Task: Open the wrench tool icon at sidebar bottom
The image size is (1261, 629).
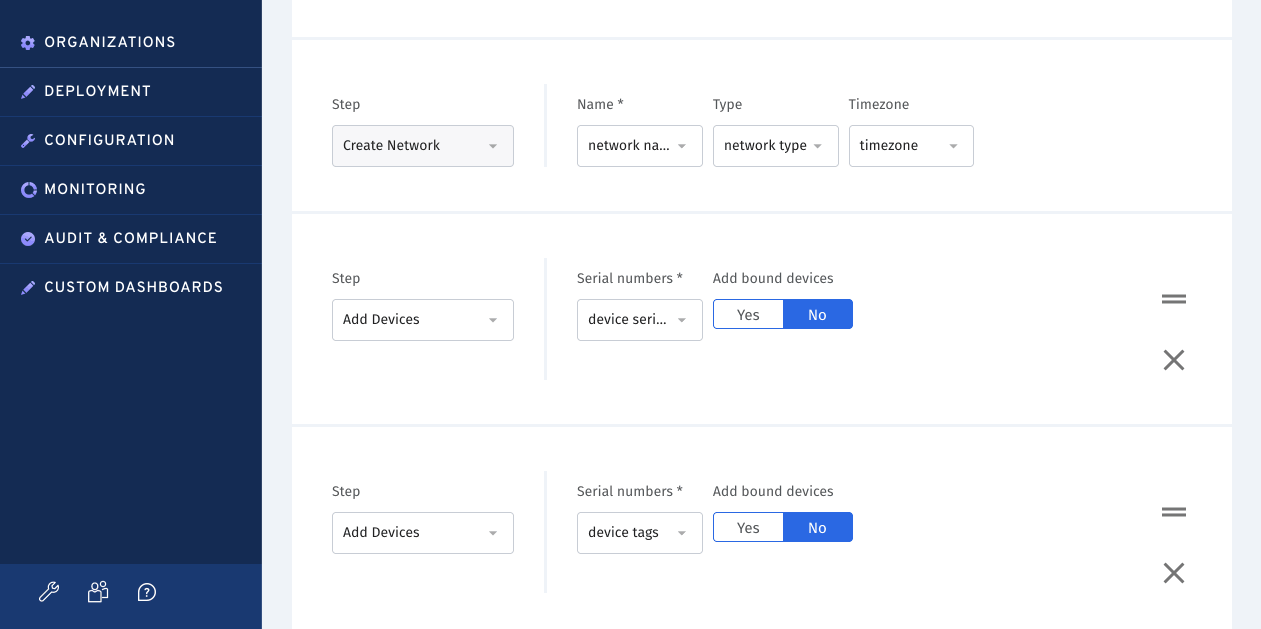Action: [x=49, y=592]
